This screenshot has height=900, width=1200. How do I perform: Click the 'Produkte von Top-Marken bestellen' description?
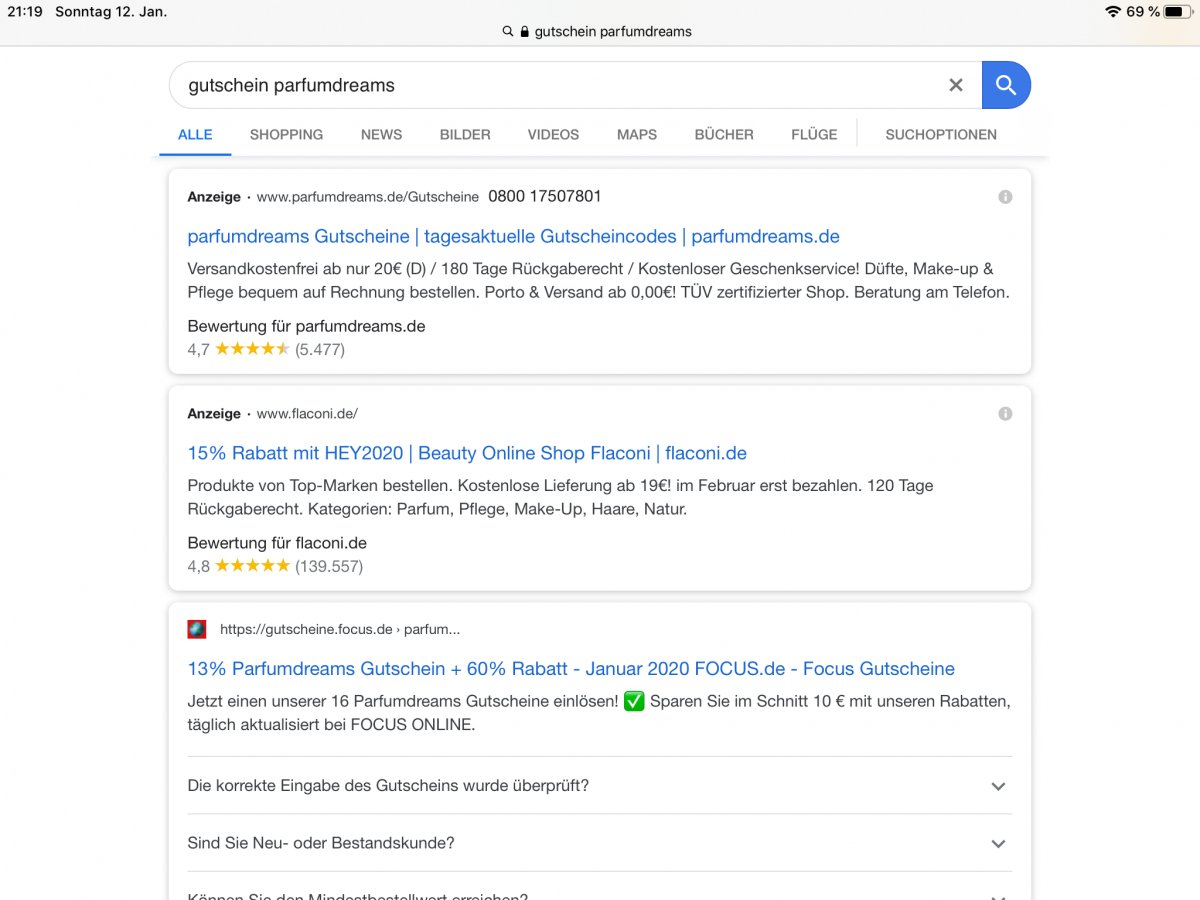[561, 498]
